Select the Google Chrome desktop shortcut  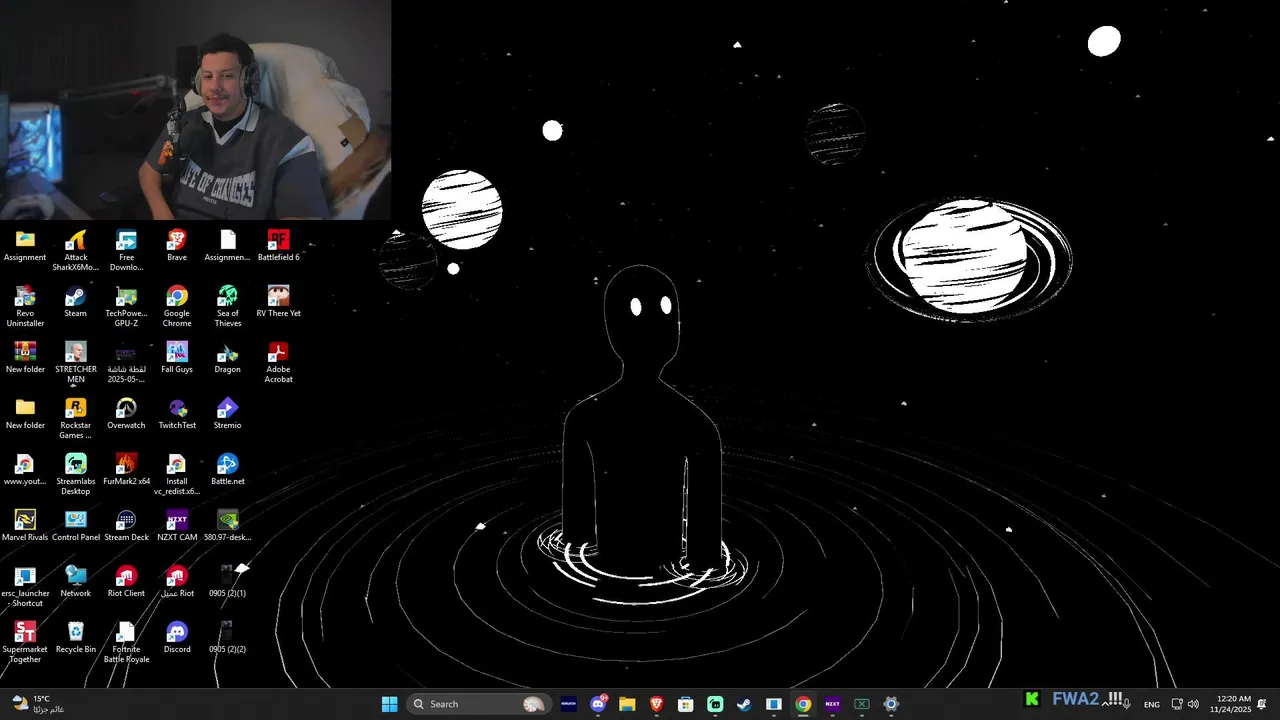(177, 307)
